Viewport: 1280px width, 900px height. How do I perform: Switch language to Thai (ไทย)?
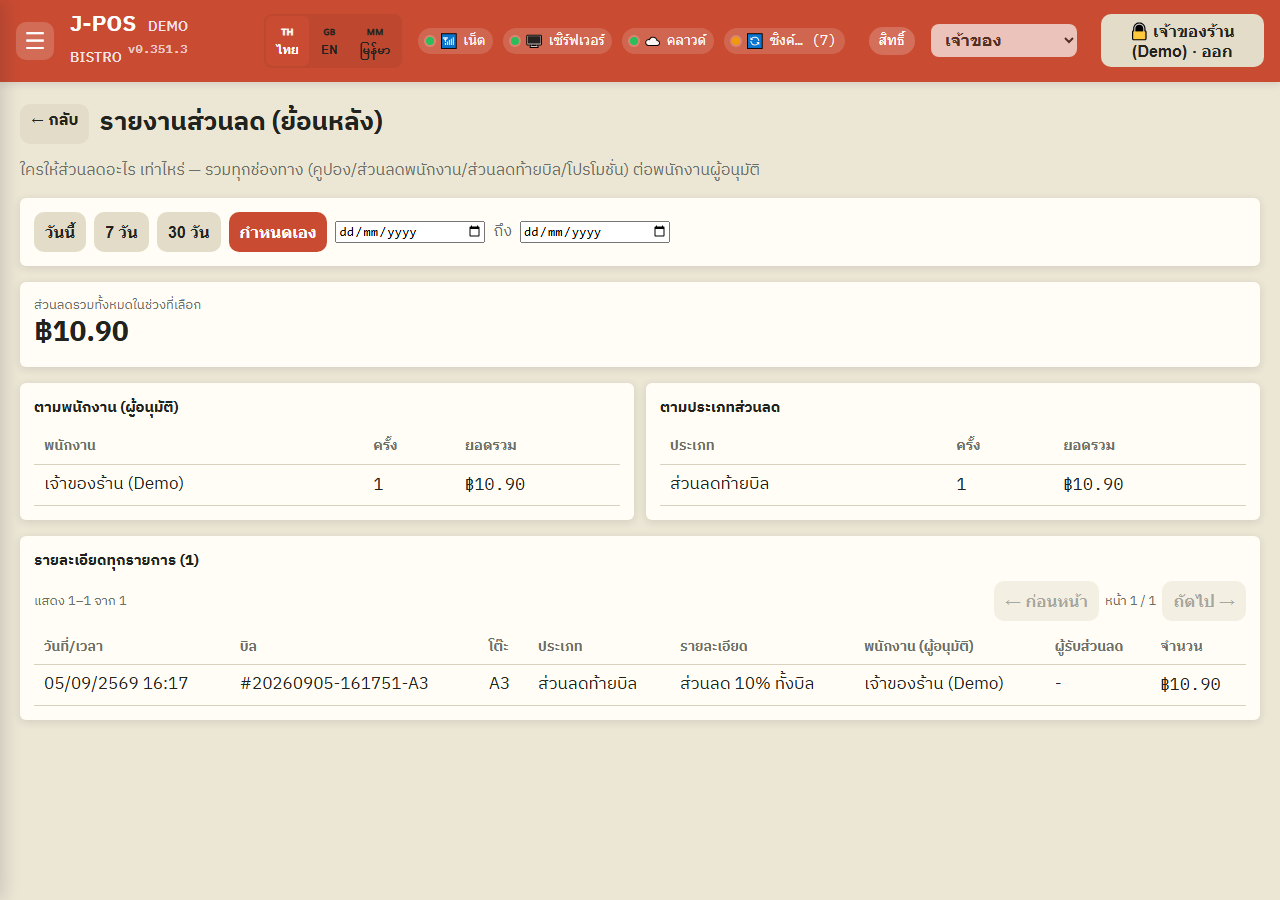[288, 41]
